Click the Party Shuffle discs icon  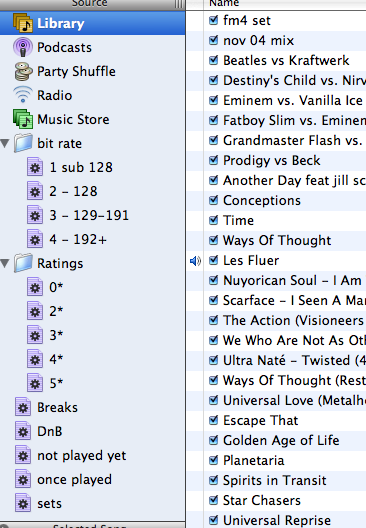[23, 71]
